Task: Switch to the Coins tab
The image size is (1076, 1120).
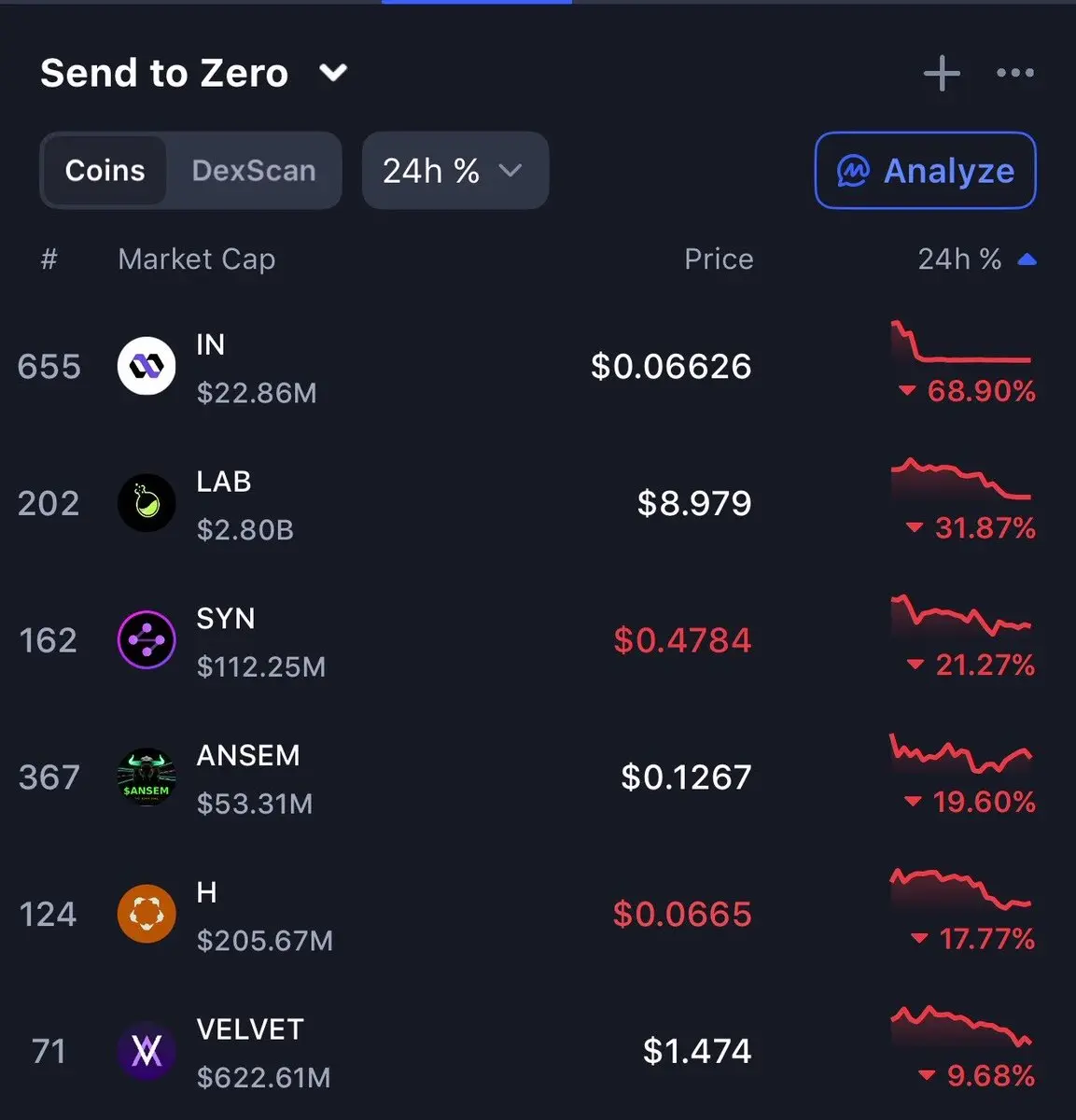Action: pos(105,170)
